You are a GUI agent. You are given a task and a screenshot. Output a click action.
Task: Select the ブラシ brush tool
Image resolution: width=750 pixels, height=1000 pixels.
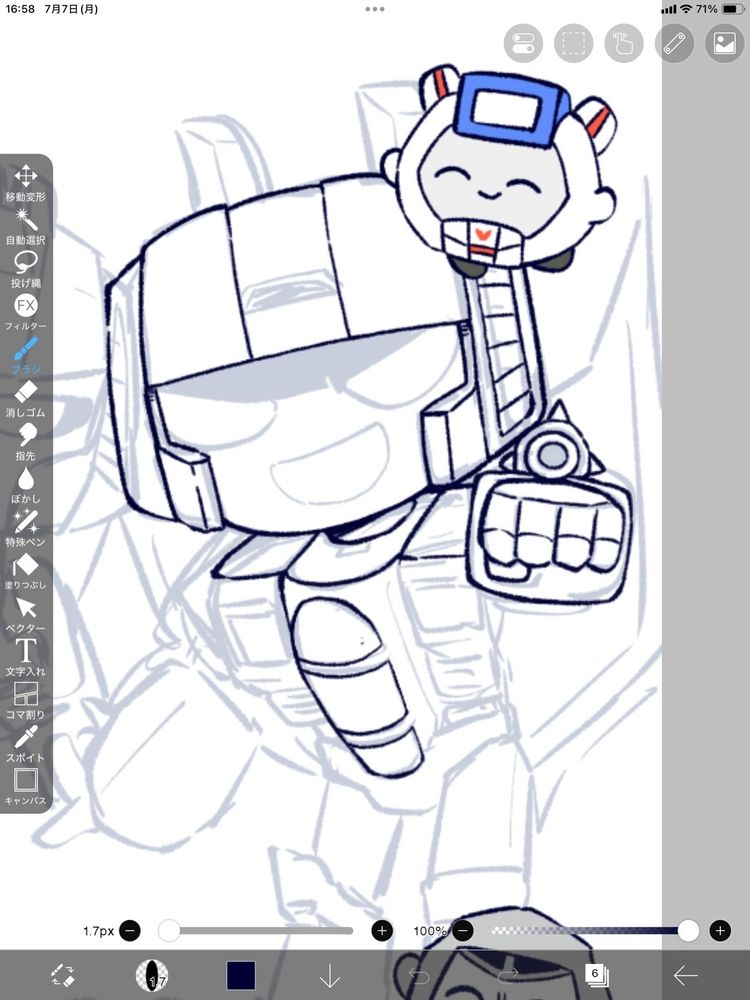pyautogui.click(x=26, y=355)
